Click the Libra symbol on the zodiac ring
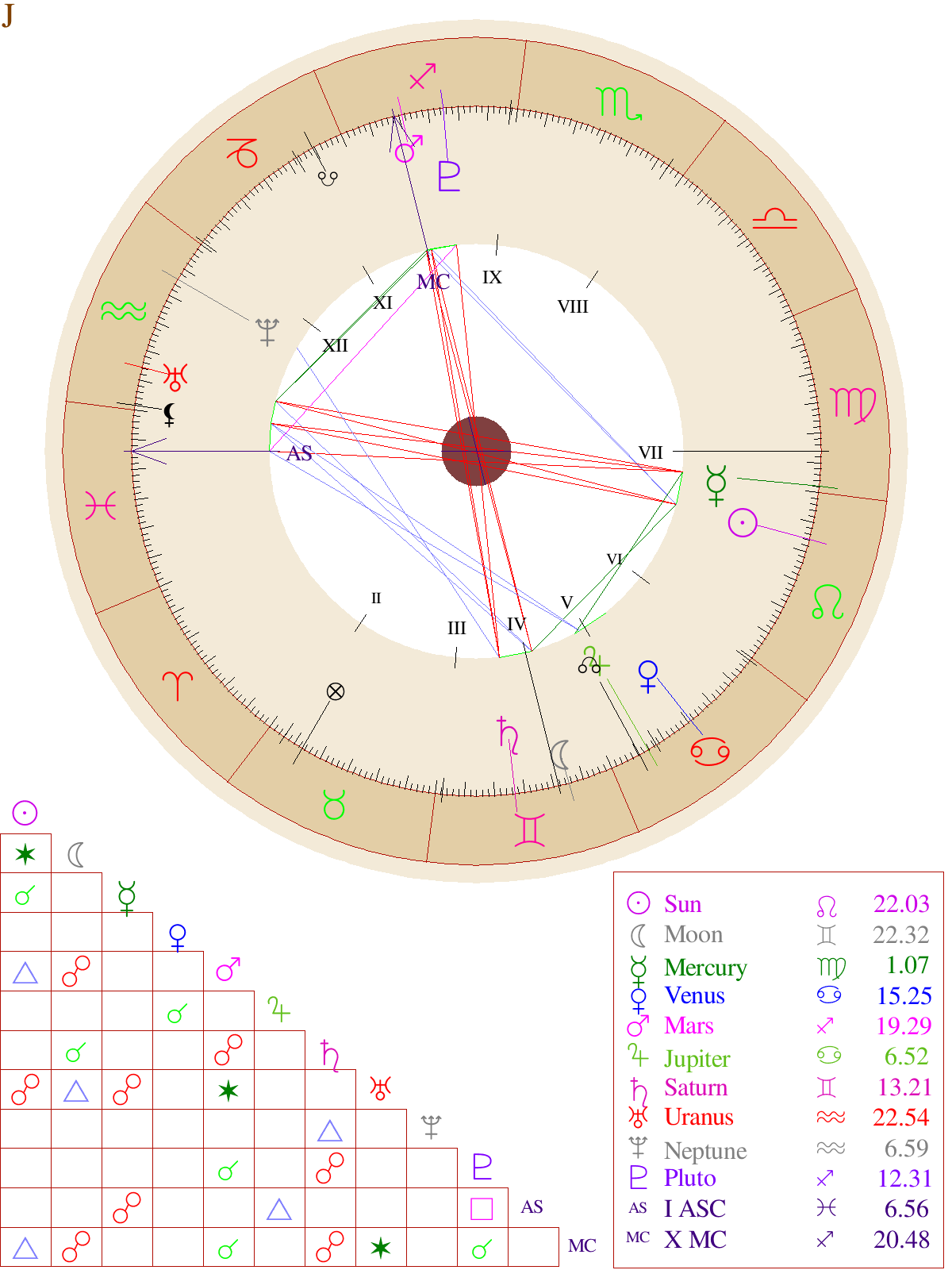The width and height of the screenshot is (952, 1270). [x=774, y=218]
